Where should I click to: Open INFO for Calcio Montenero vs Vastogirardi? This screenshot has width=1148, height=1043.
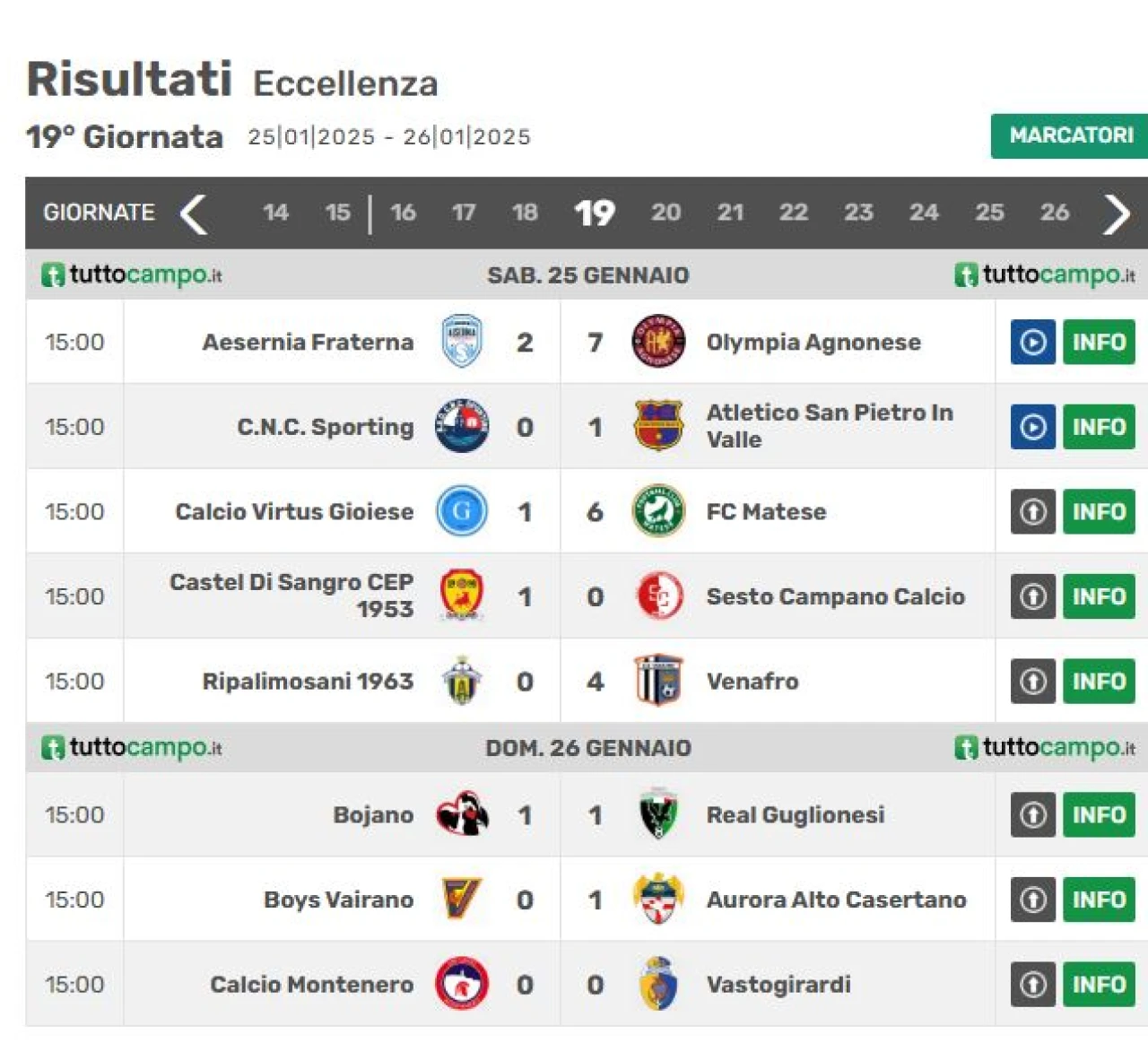coord(1099,984)
